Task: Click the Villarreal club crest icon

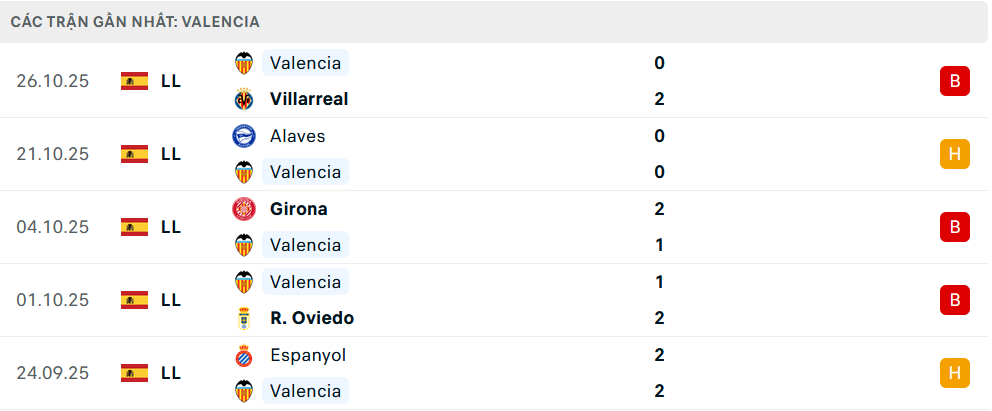Action: tap(244, 99)
